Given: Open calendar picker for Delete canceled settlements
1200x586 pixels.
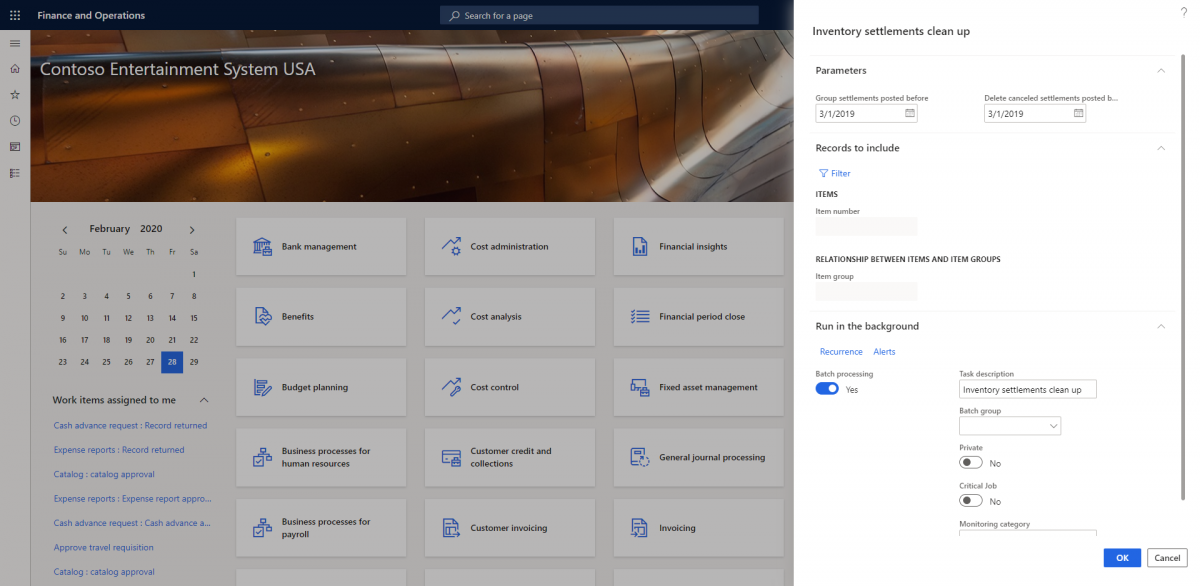Looking at the screenshot, I should point(1078,114).
